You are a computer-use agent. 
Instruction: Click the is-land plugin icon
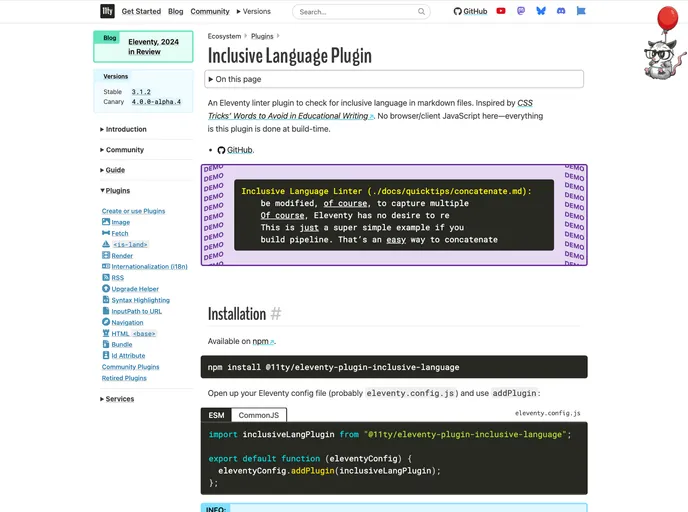106,244
